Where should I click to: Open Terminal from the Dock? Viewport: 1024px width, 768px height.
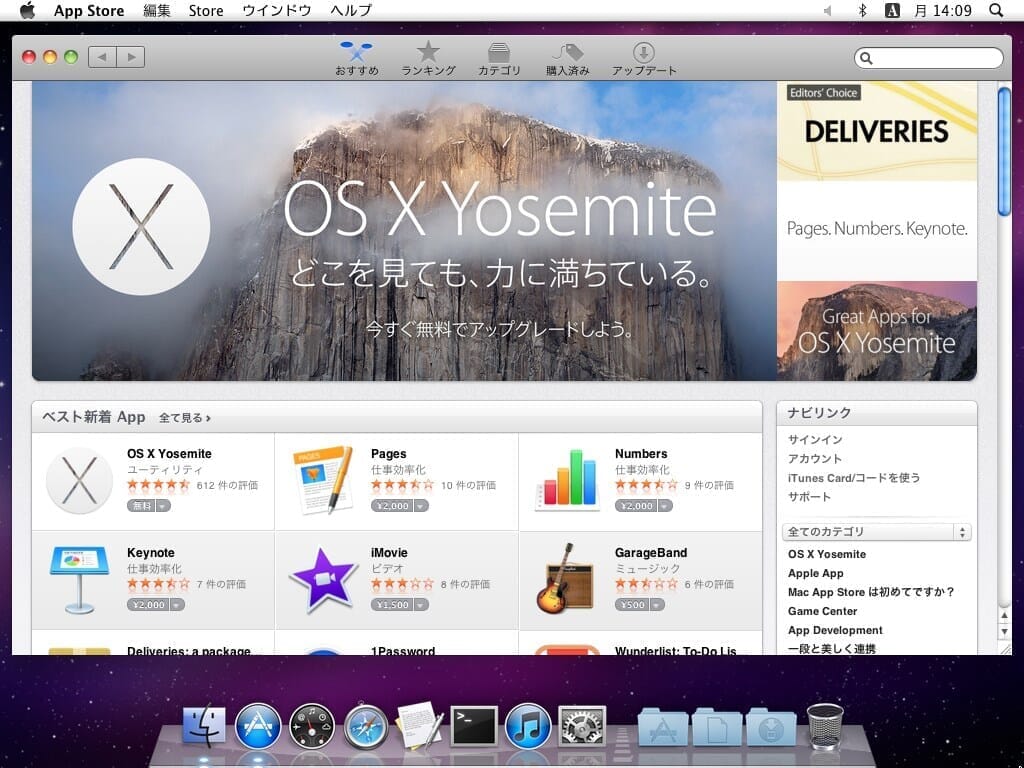point(474,726)
